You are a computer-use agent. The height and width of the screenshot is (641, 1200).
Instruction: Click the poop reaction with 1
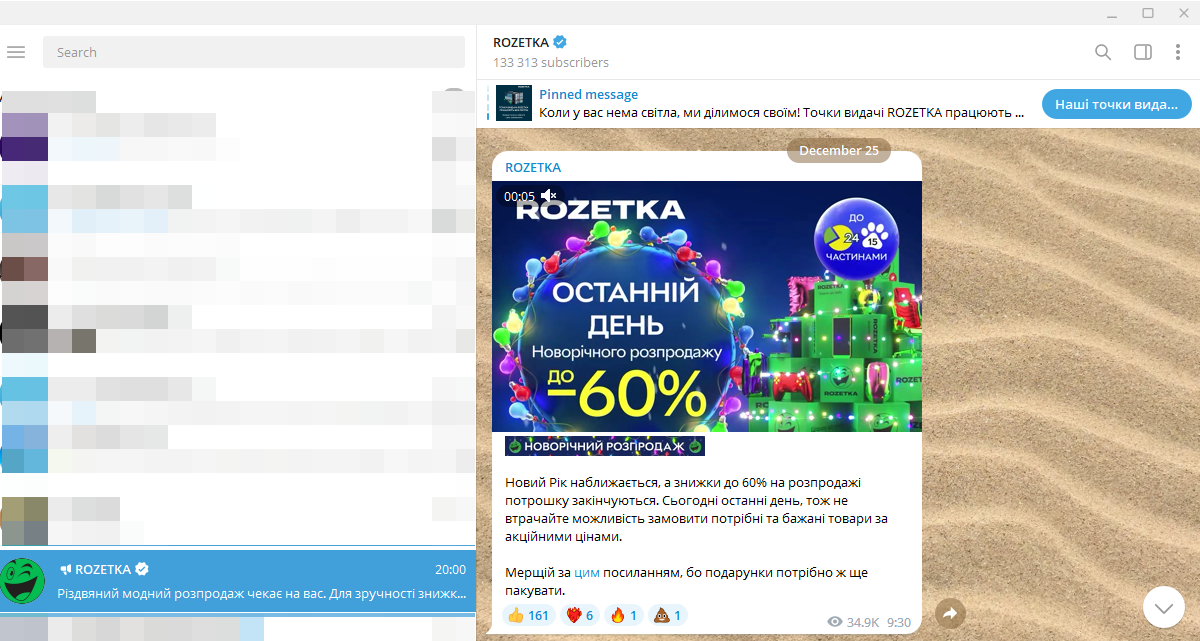(668, 615)
